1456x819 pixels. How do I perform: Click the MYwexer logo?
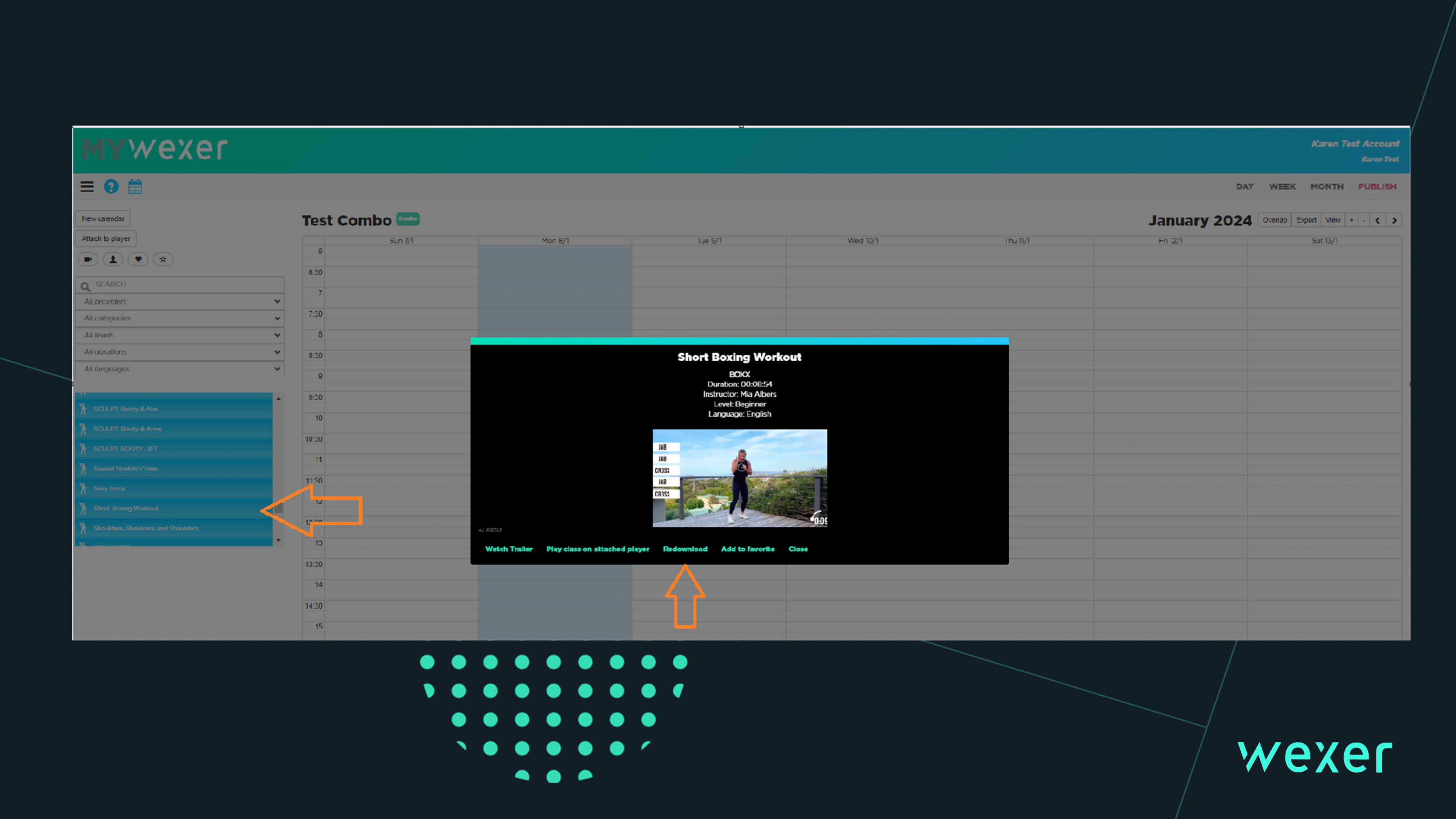tap(154, 149)
